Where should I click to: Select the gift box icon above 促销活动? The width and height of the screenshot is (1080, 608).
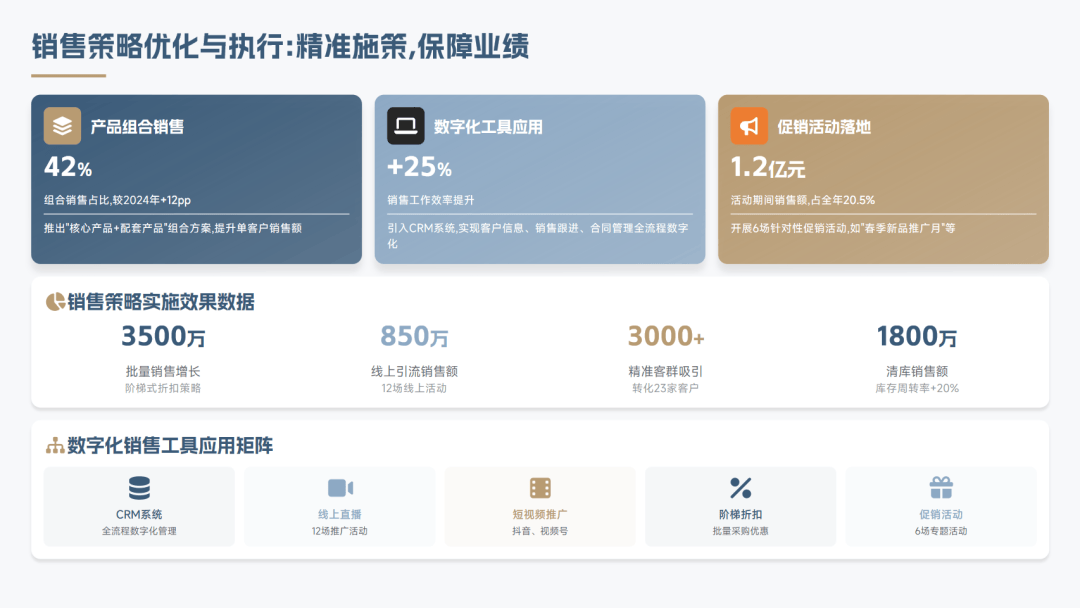pyautogui.click(x=941, y=488)
